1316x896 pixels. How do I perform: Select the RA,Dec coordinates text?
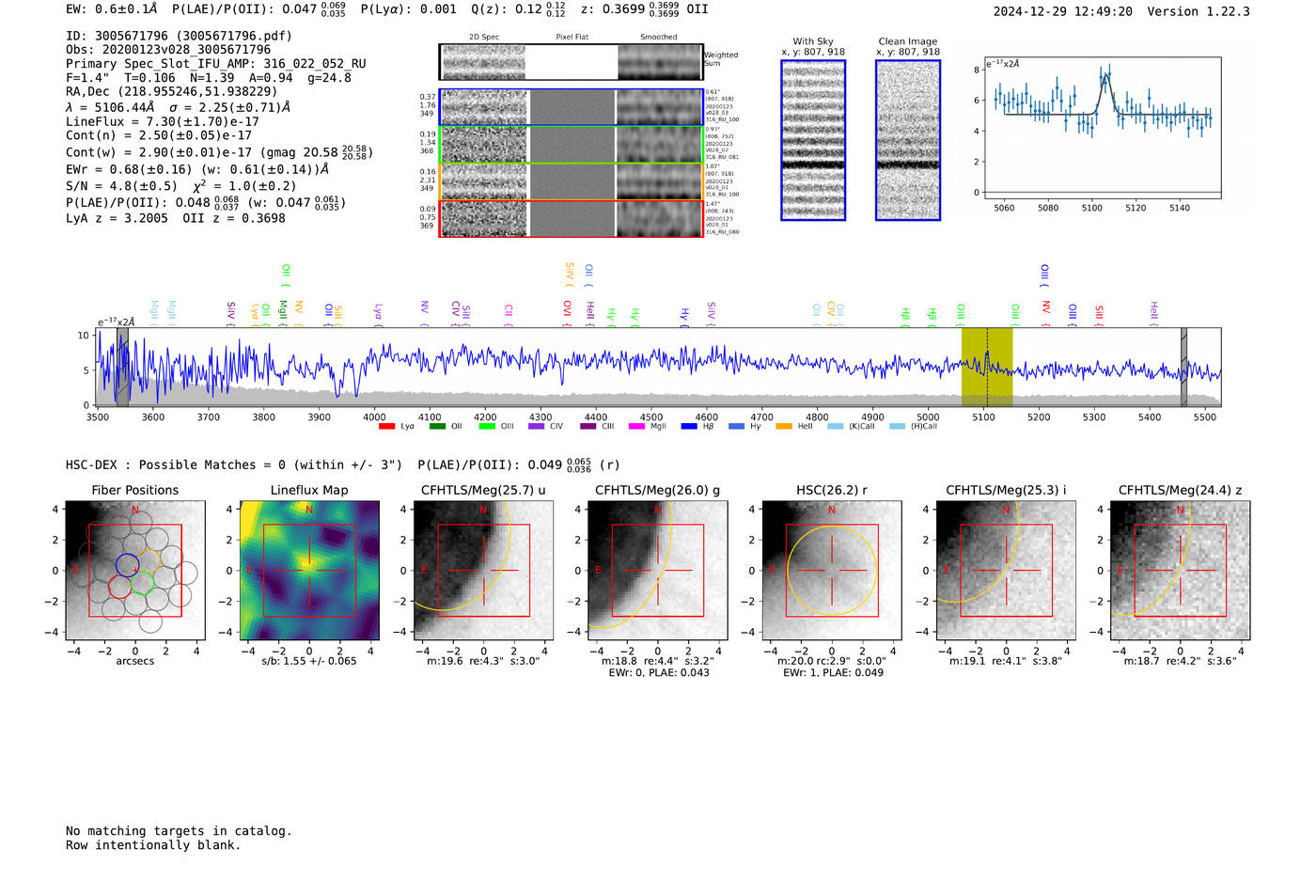172,92
